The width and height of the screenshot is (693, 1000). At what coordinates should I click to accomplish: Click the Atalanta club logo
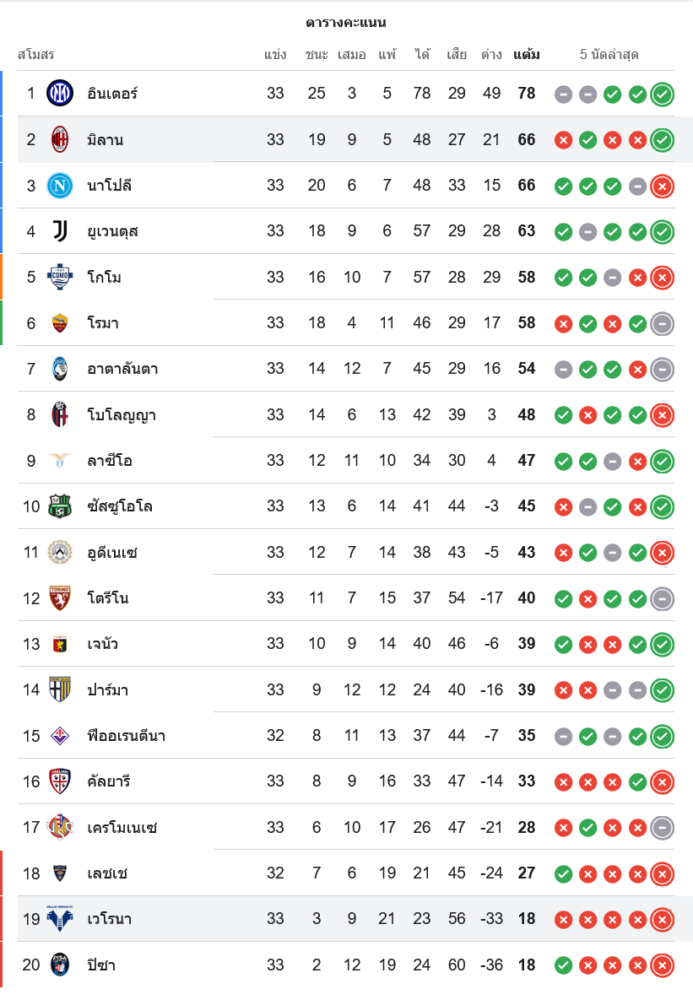[60, 369]
